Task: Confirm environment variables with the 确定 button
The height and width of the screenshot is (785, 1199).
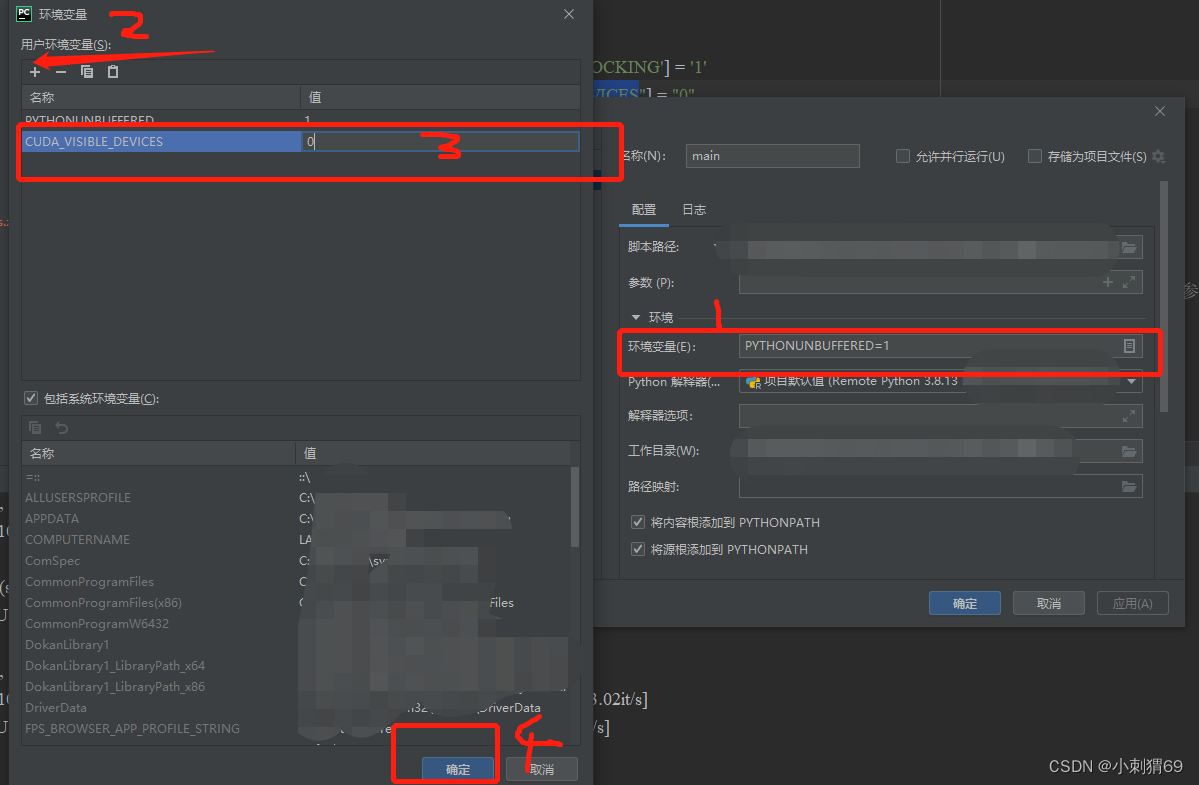Action: point(458,769)
